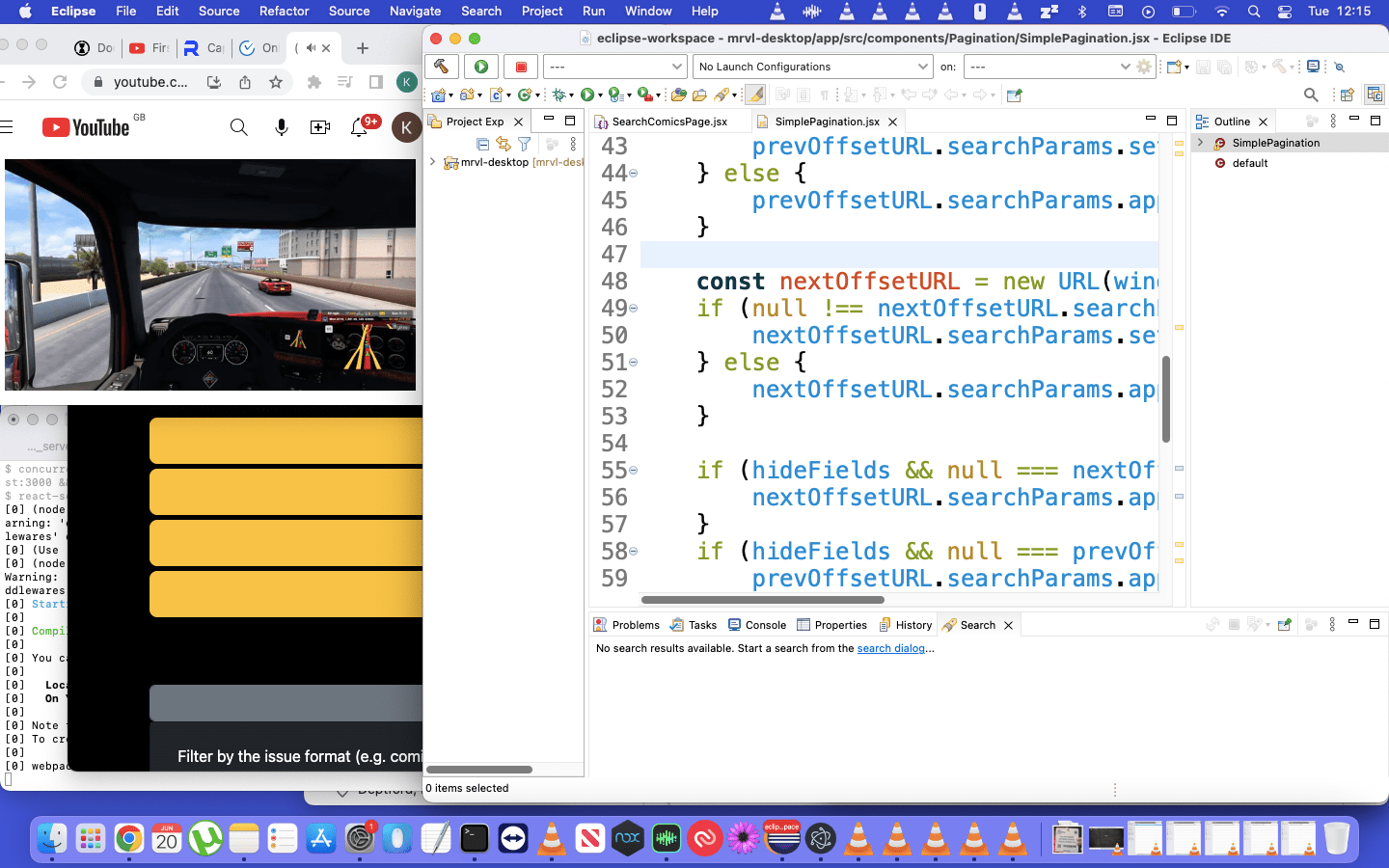
Task: Open the Refactor menu
Action: 284,12
